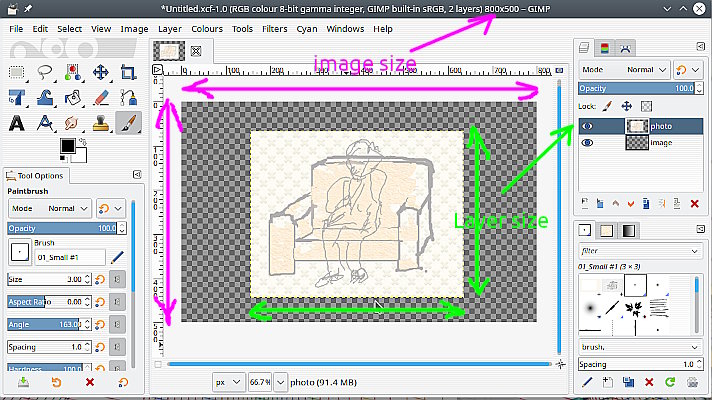
Task: Select the Foreground Select tool
Action: click(73, 72)
